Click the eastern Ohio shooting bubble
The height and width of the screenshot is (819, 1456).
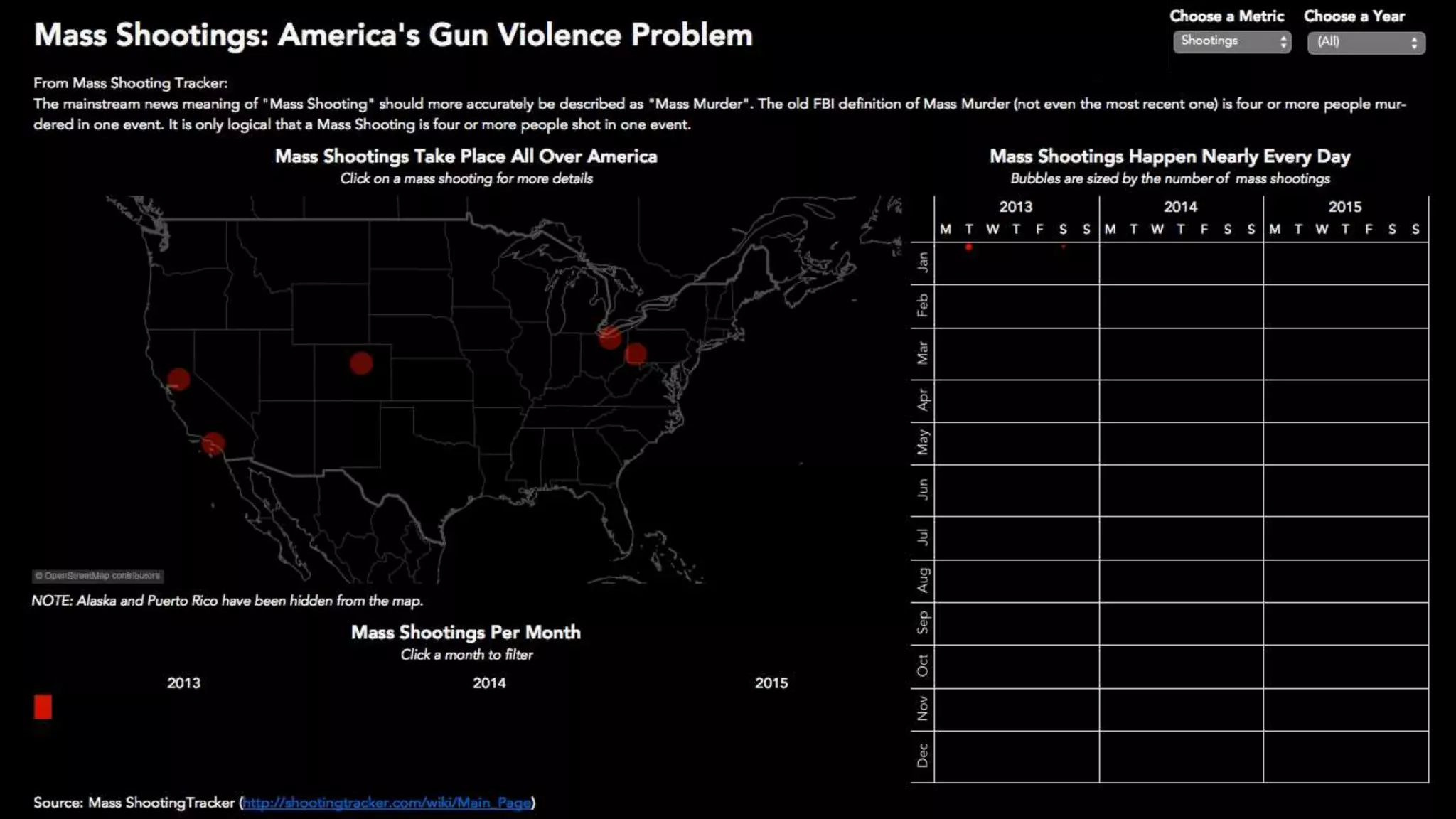(636, 353)
